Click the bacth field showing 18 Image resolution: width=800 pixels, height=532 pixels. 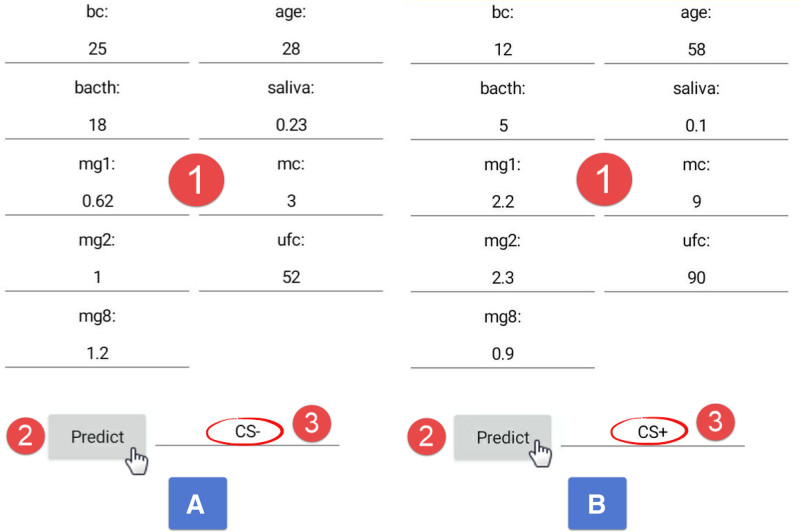pos(97,125)
